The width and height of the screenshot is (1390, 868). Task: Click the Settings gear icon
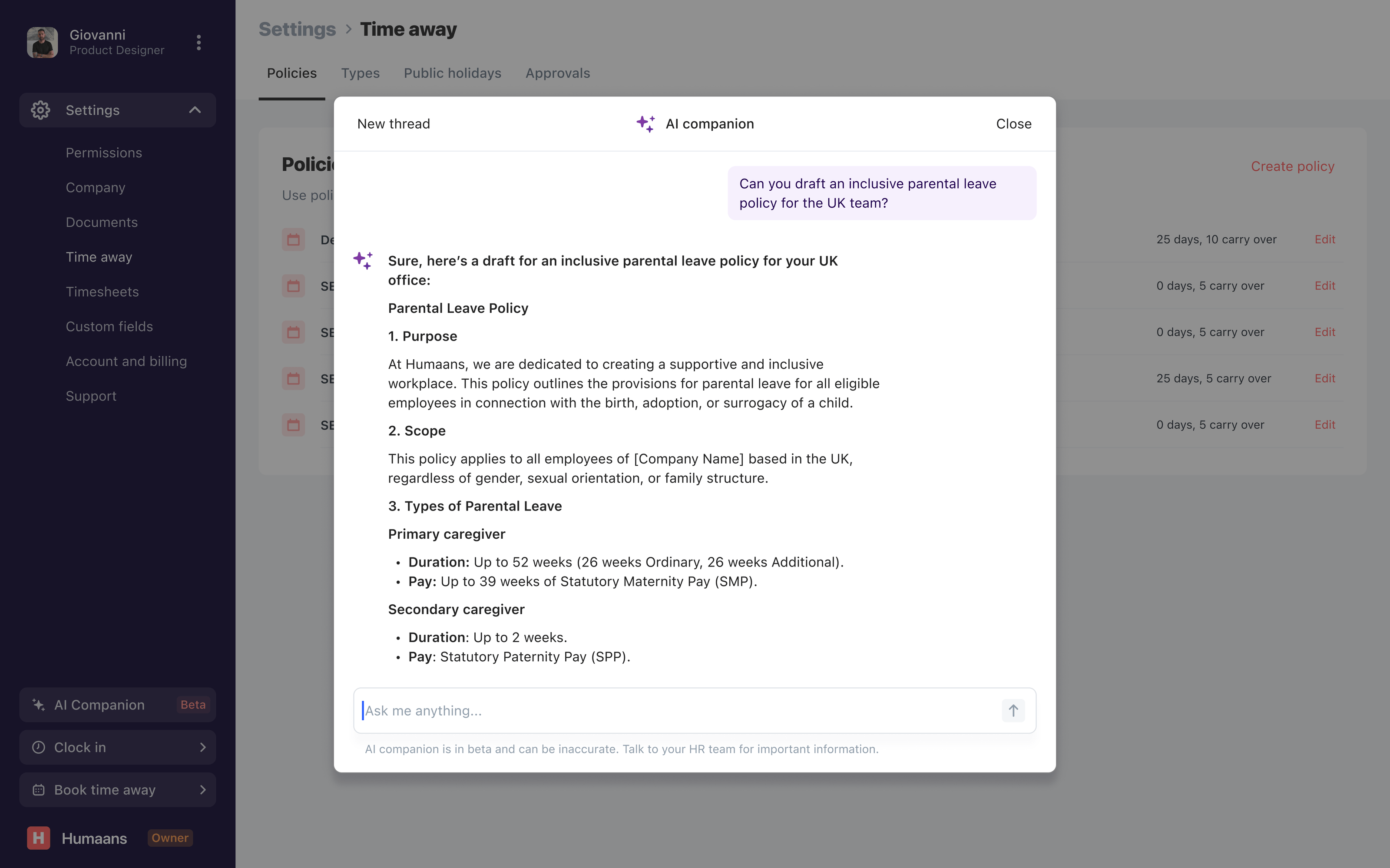[40, 110]
